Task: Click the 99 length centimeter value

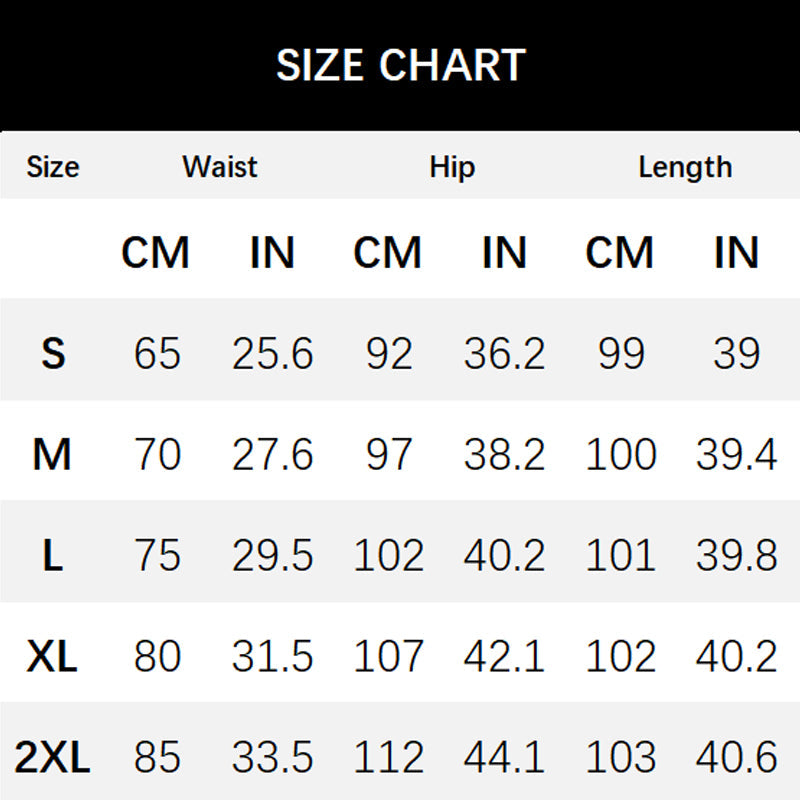Action: (621, 354)
